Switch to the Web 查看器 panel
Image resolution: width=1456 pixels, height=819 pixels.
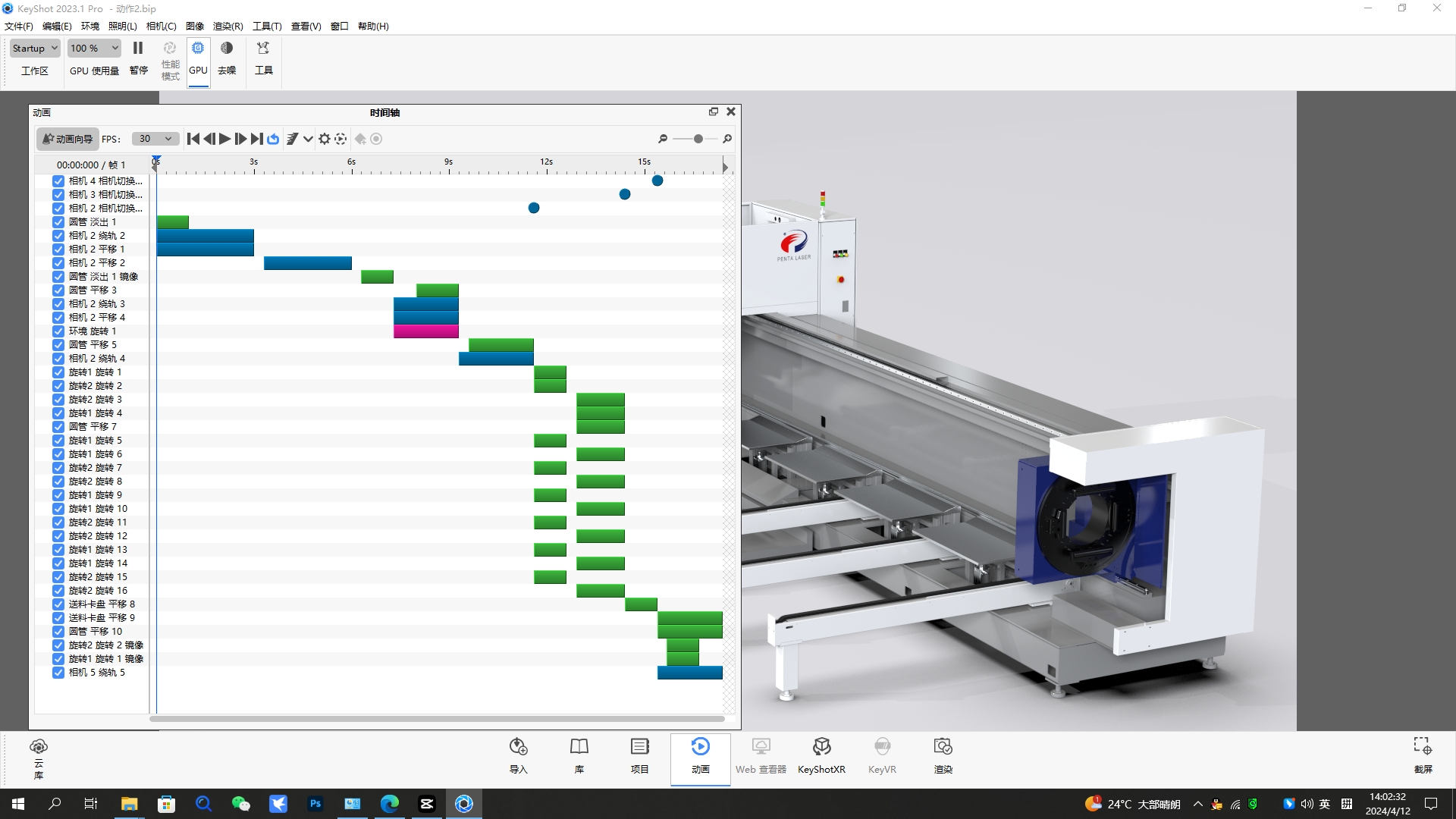[761, 756]
